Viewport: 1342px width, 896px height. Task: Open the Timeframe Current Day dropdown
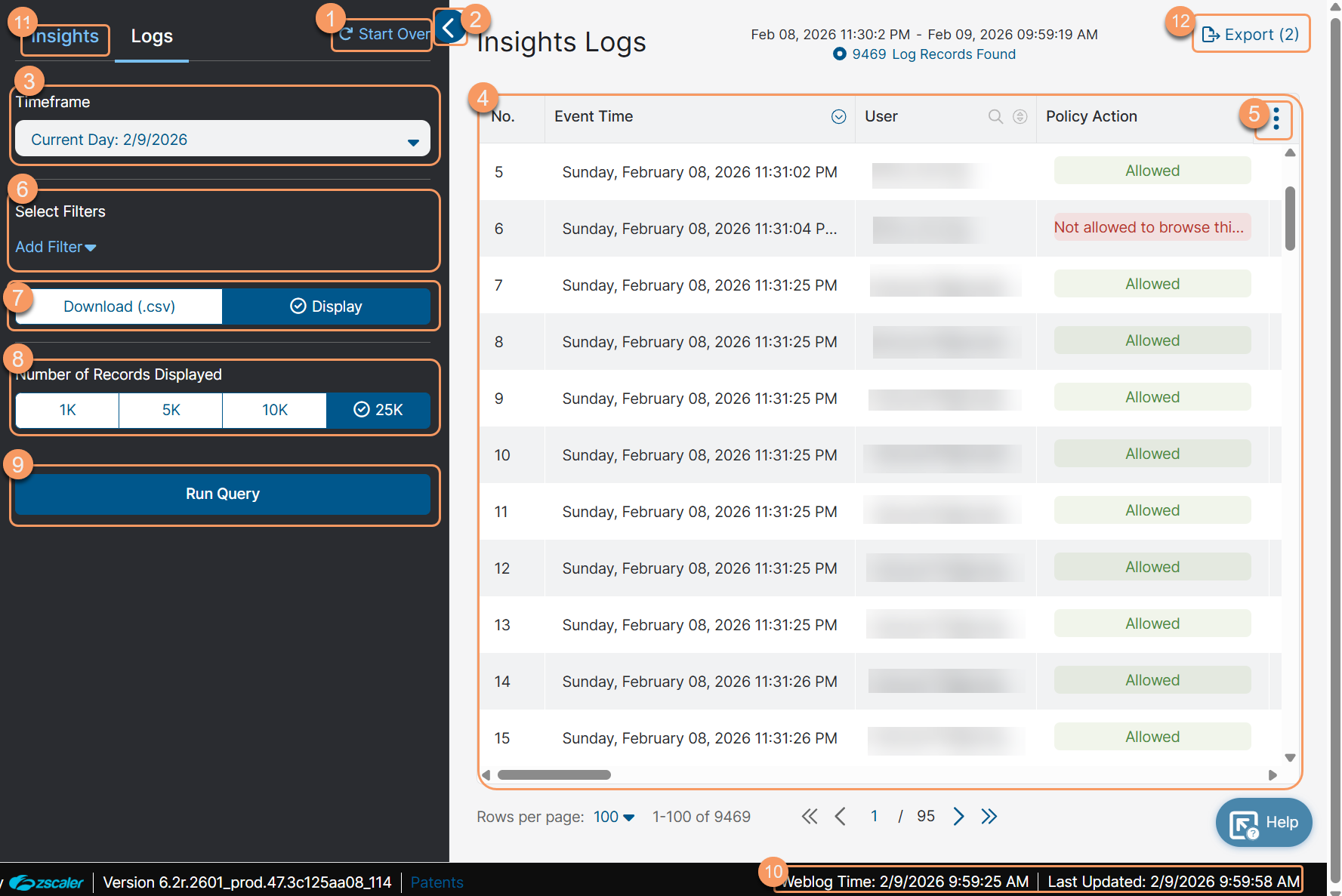(x=223, y=139)
